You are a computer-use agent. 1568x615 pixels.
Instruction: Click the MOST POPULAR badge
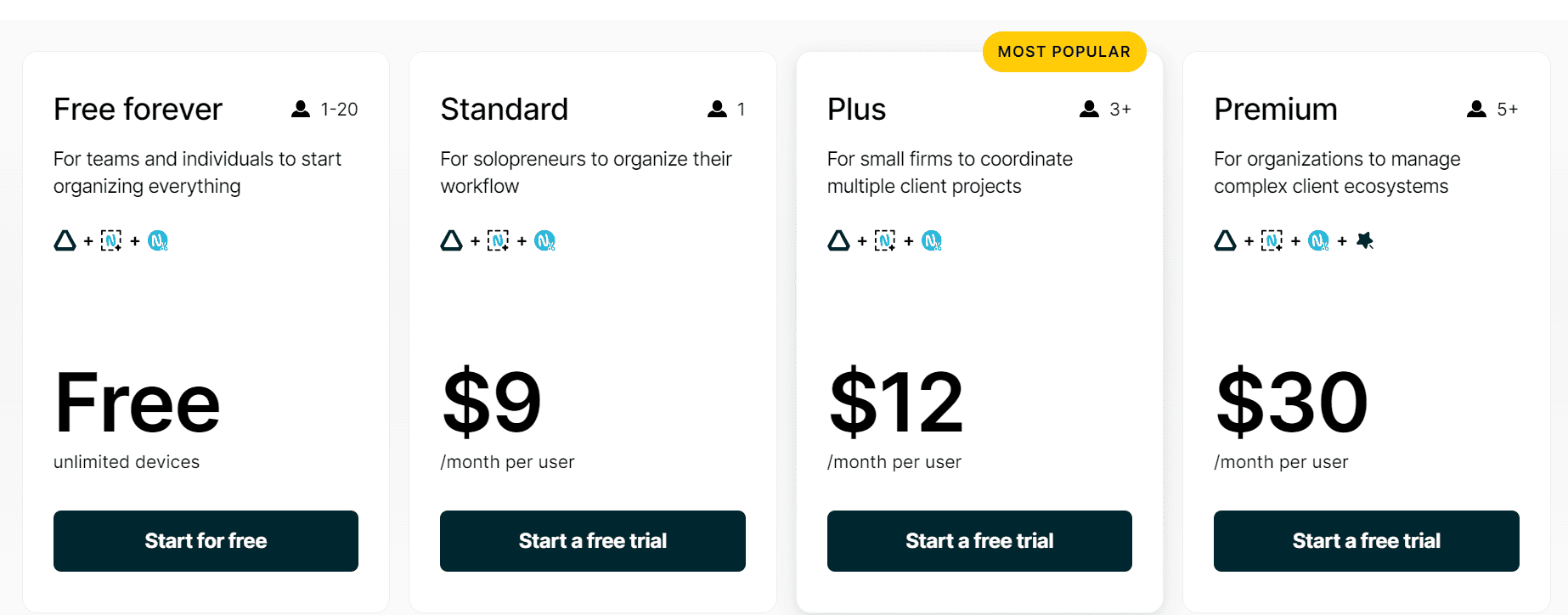pyautogui.click(x=1064, y=51)
